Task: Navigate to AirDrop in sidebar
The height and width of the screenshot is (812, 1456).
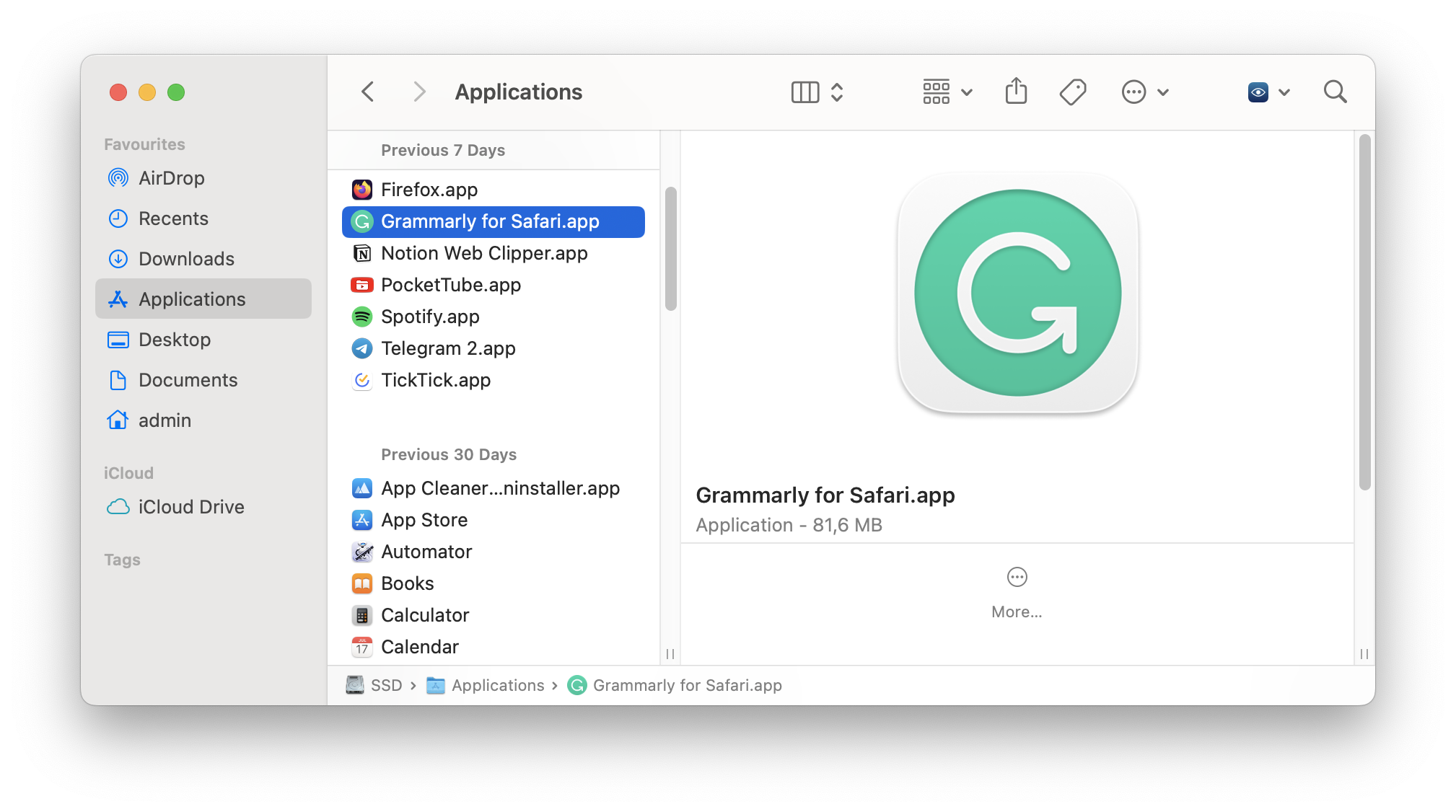Action: pyautogui.click(x=170, y=178)
